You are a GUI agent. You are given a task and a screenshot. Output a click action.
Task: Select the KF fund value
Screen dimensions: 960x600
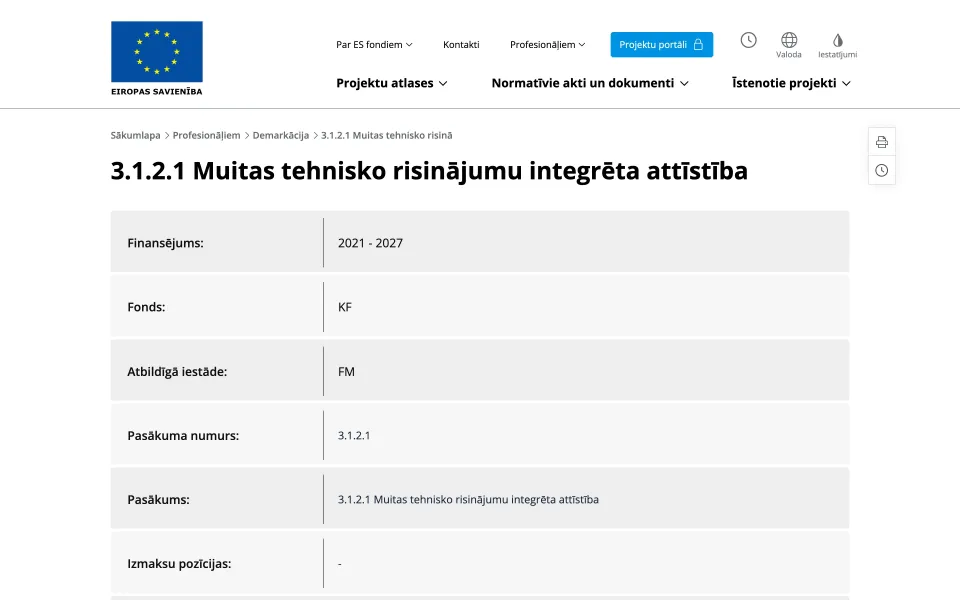[345, 307]
